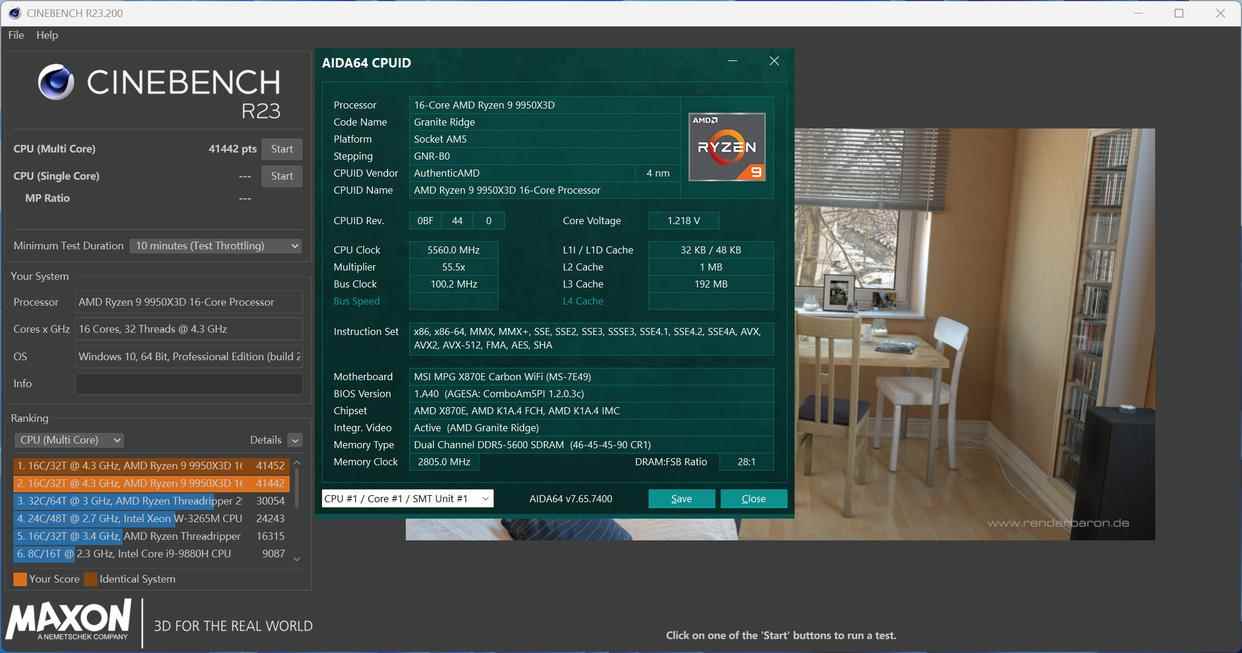1242x653 pixels.
Task: Click the AMD Ryzen 9 logo badge
Action: pyautogui.click(x=727, y=147)
